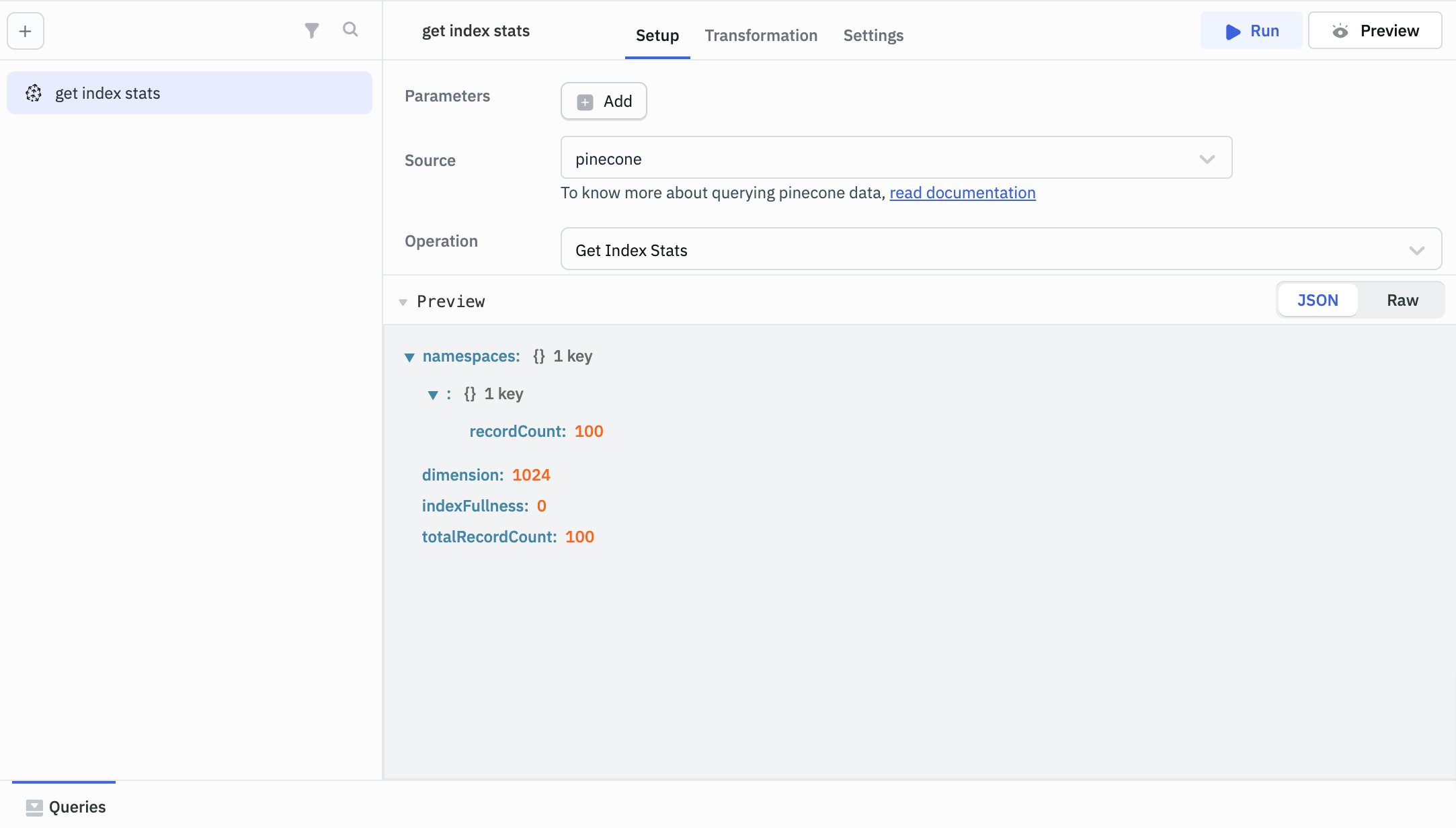Switch to the Transformation tab
This screenshot has height=828, width=1456.
pyautogui.click(x=761, y=35)
